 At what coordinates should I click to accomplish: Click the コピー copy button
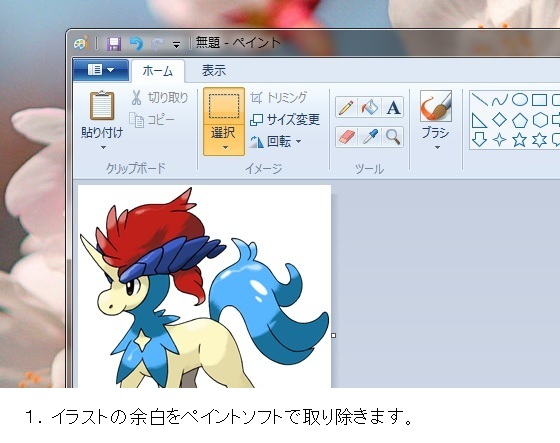pos(152,120)
